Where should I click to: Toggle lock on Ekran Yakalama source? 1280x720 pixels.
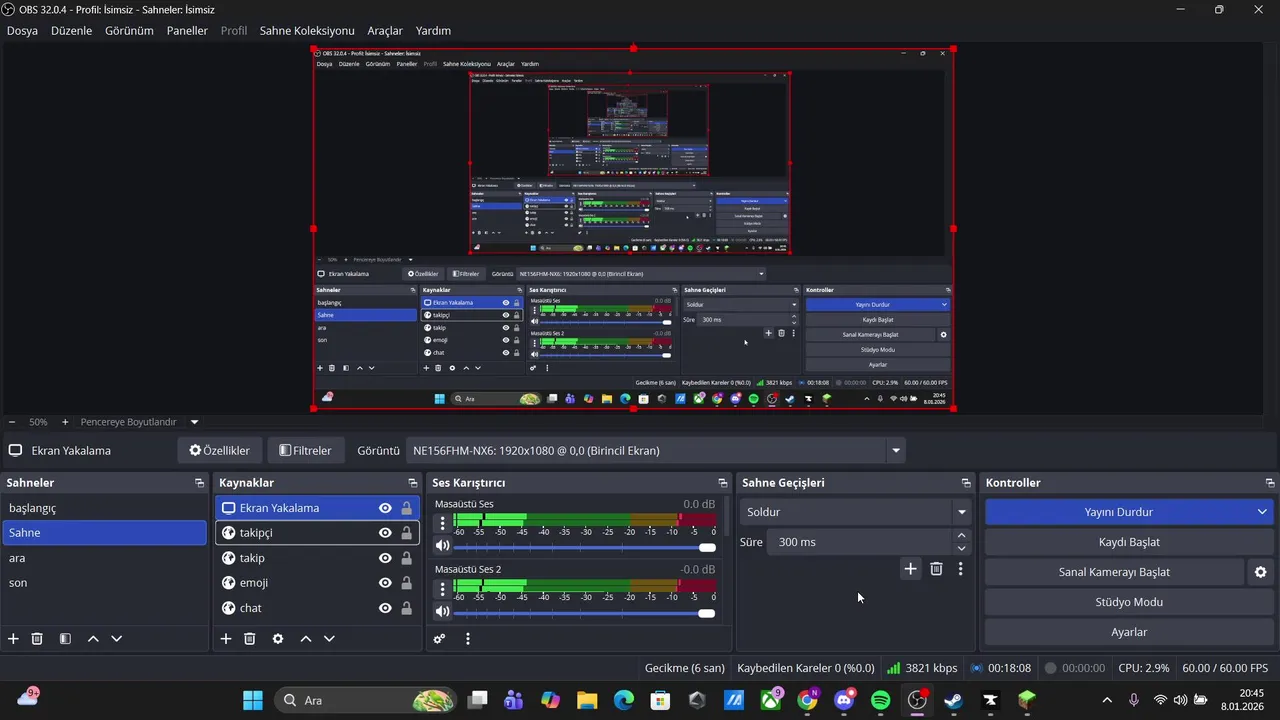pyautogui.click(x=406, y=508)
